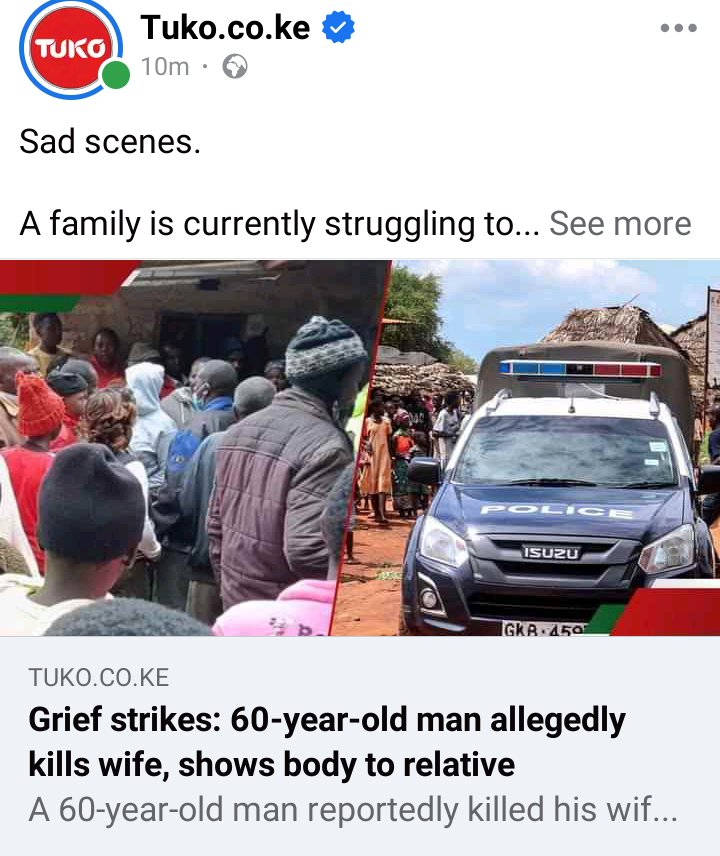Click the vehicle GKA license plate
The image size is (720, 856).
pyautogui.click(x=544, y=629)
